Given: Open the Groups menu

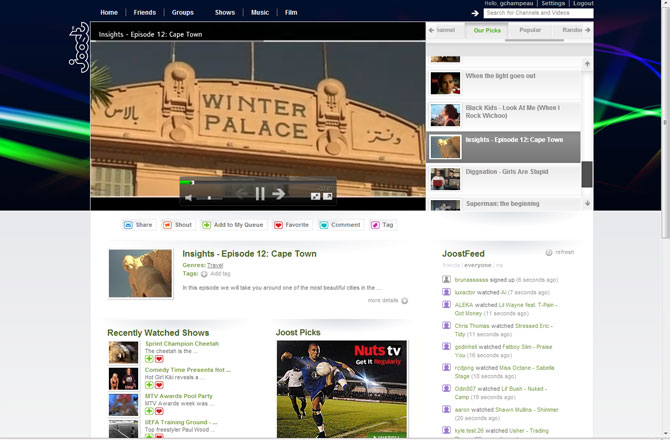Looking at the screenshot, I should [x=182, y=12].
